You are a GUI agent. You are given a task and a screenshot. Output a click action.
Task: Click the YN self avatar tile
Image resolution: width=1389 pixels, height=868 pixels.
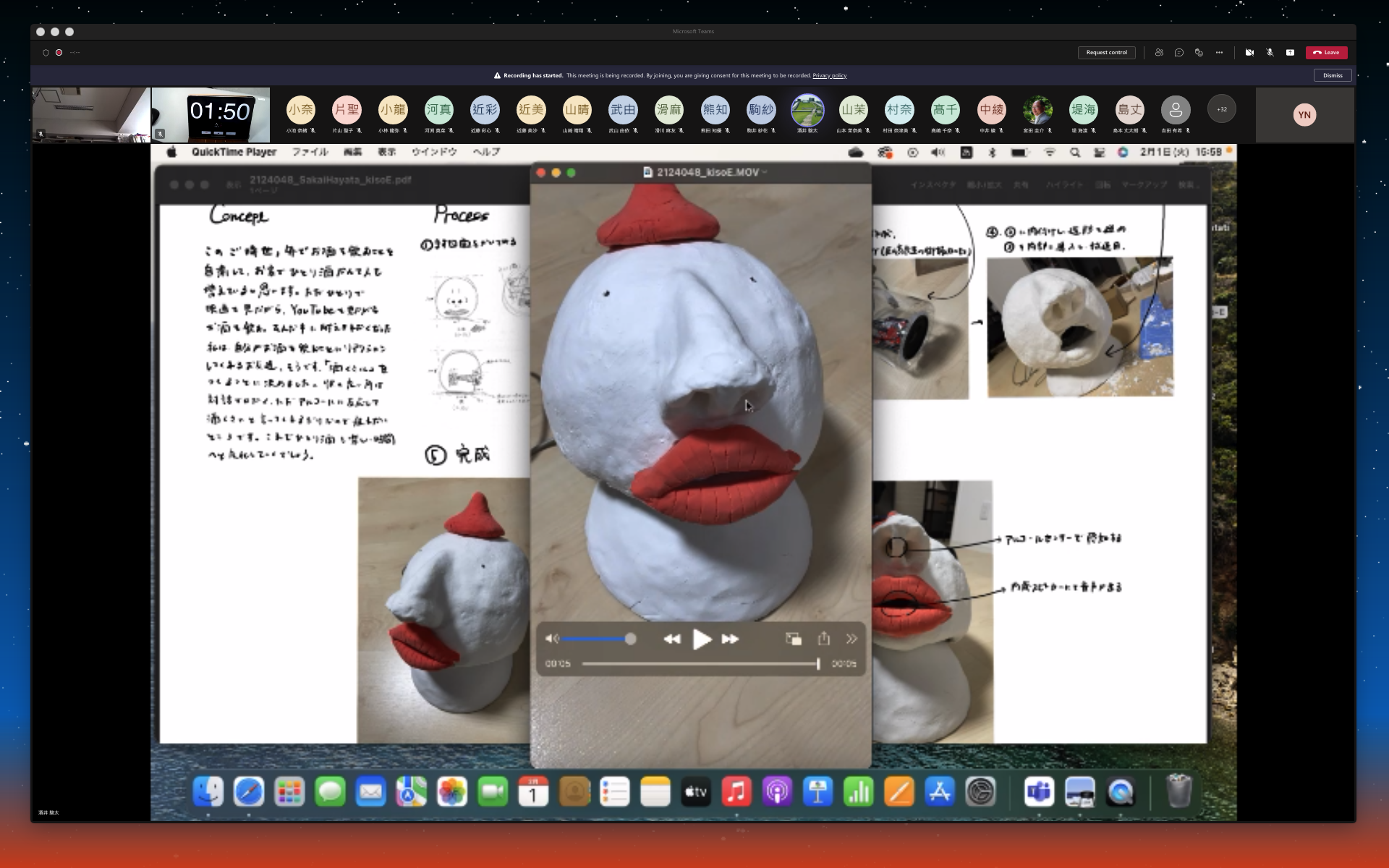pos(1304,114)
